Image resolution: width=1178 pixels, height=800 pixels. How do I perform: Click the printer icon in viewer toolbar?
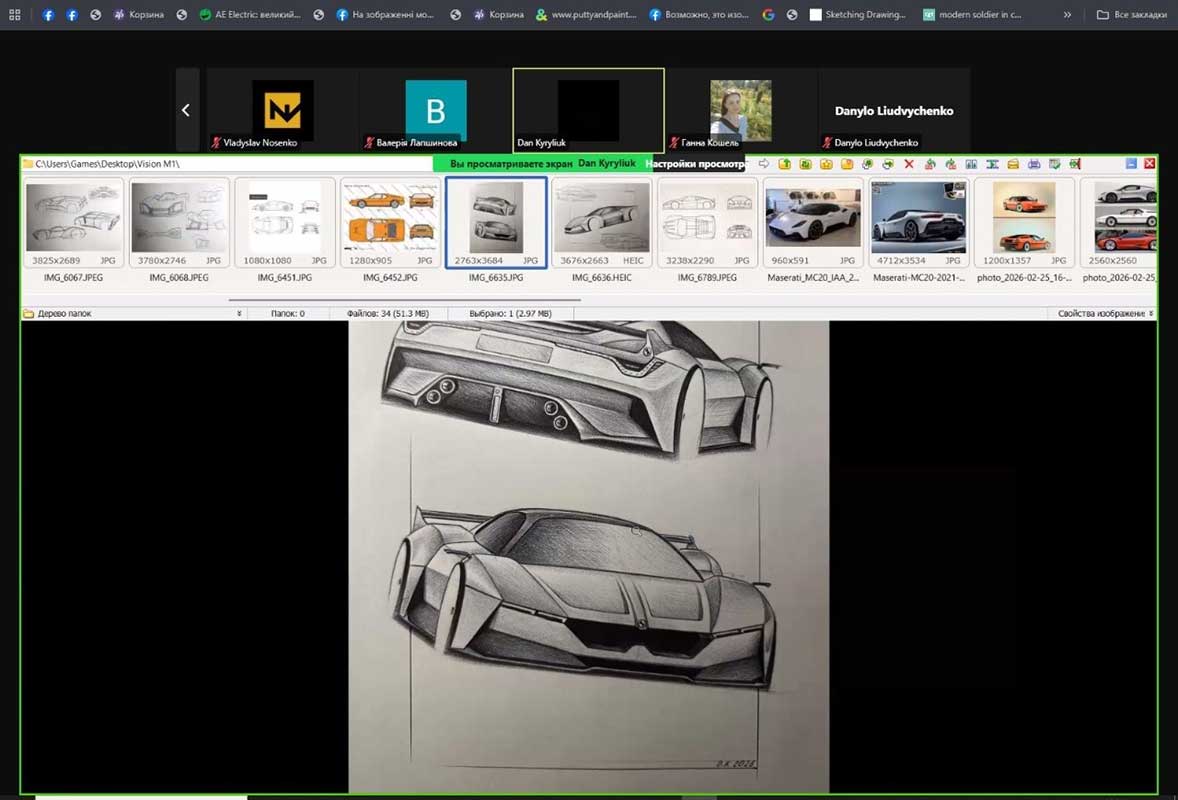[x=1034, y=164]
